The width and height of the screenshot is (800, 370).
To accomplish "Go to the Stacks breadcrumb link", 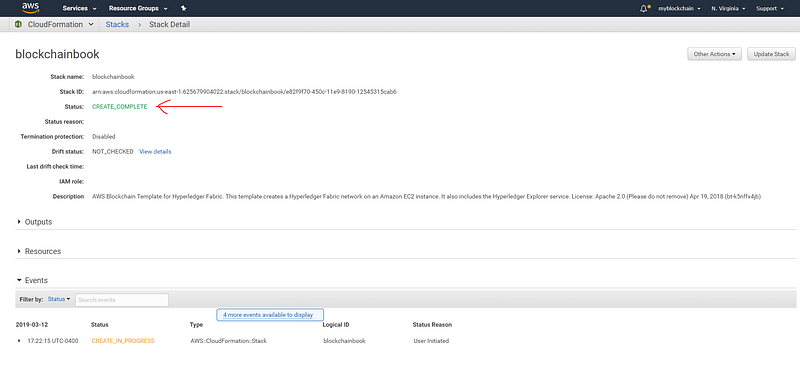I will click(x=117, y=24).
